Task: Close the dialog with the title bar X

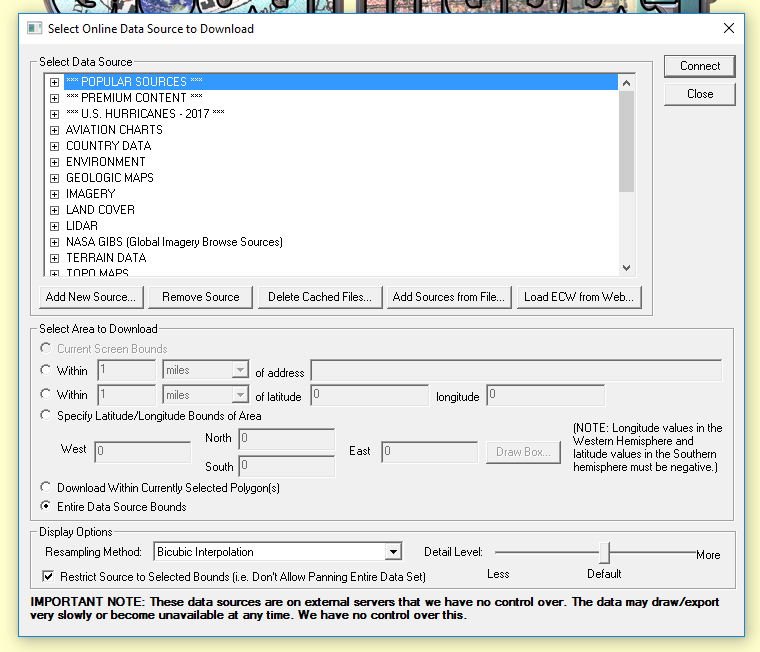Action: pyautogui.click(x=729, y=28)
